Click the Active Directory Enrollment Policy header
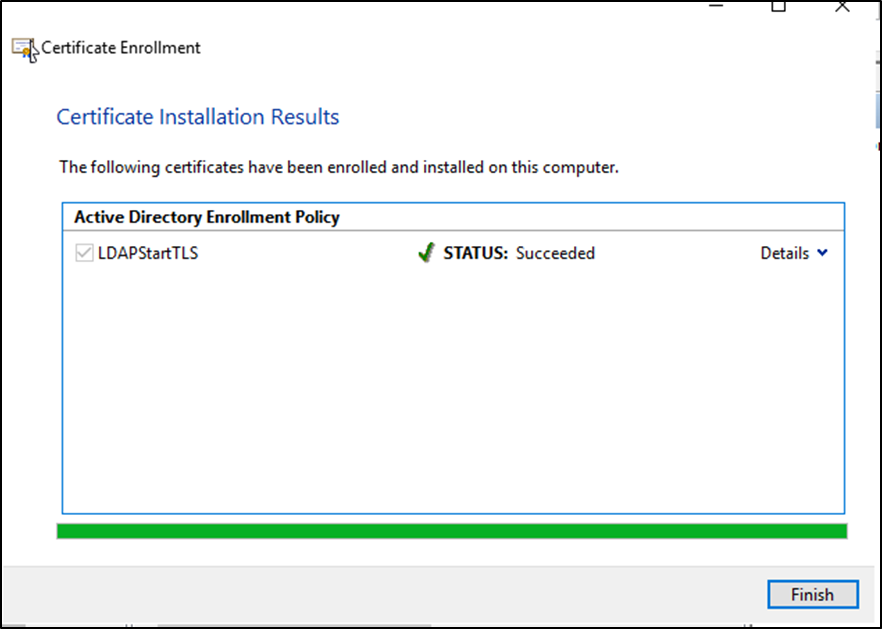 (207, 217)
